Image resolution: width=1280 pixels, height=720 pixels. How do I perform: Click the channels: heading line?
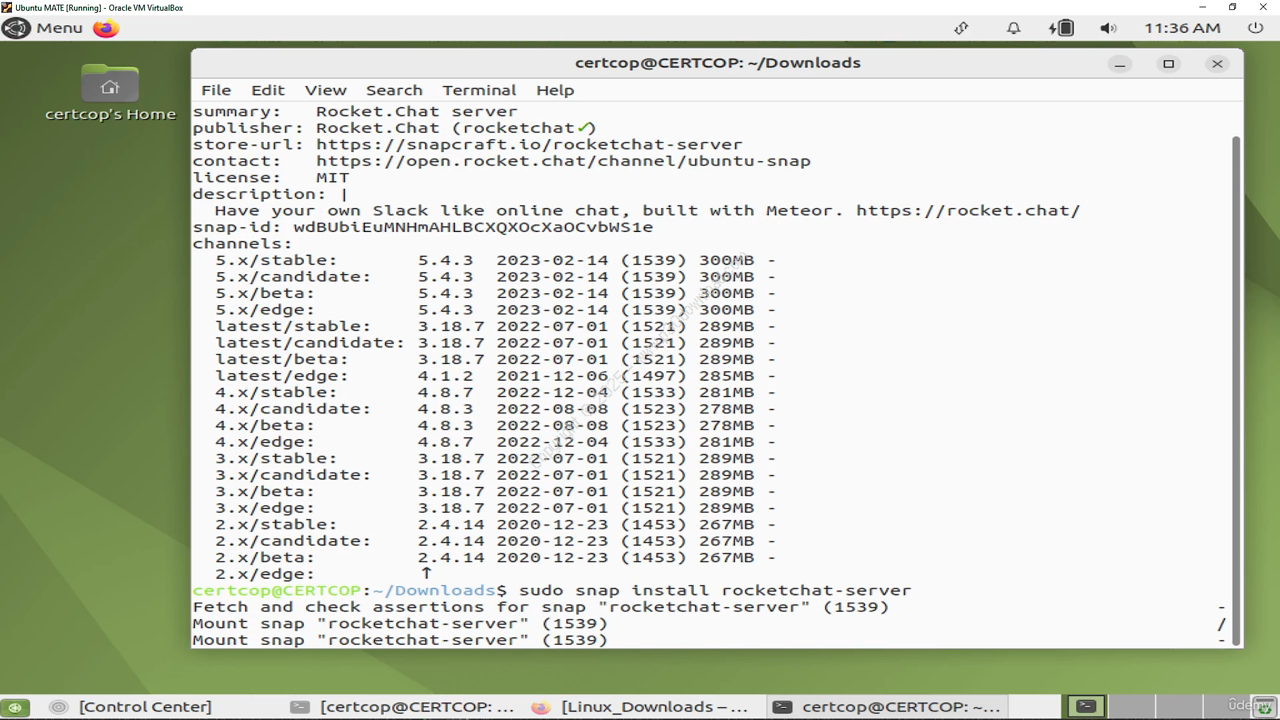(242, 244)
